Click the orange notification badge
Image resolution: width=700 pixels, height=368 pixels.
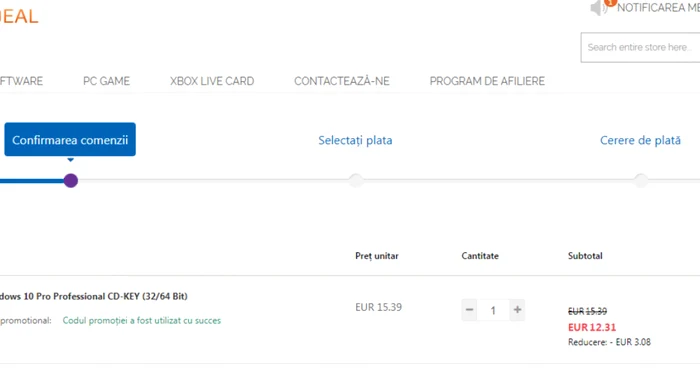tap(610, 2)
